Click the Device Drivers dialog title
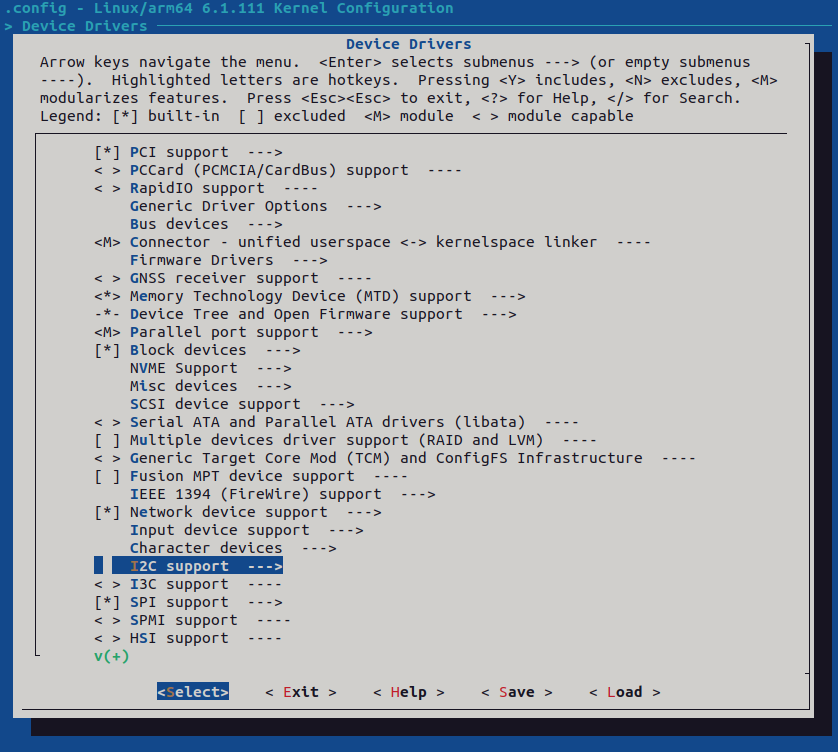Viewport: 838px width, 752px height. (x=409, y=44)
